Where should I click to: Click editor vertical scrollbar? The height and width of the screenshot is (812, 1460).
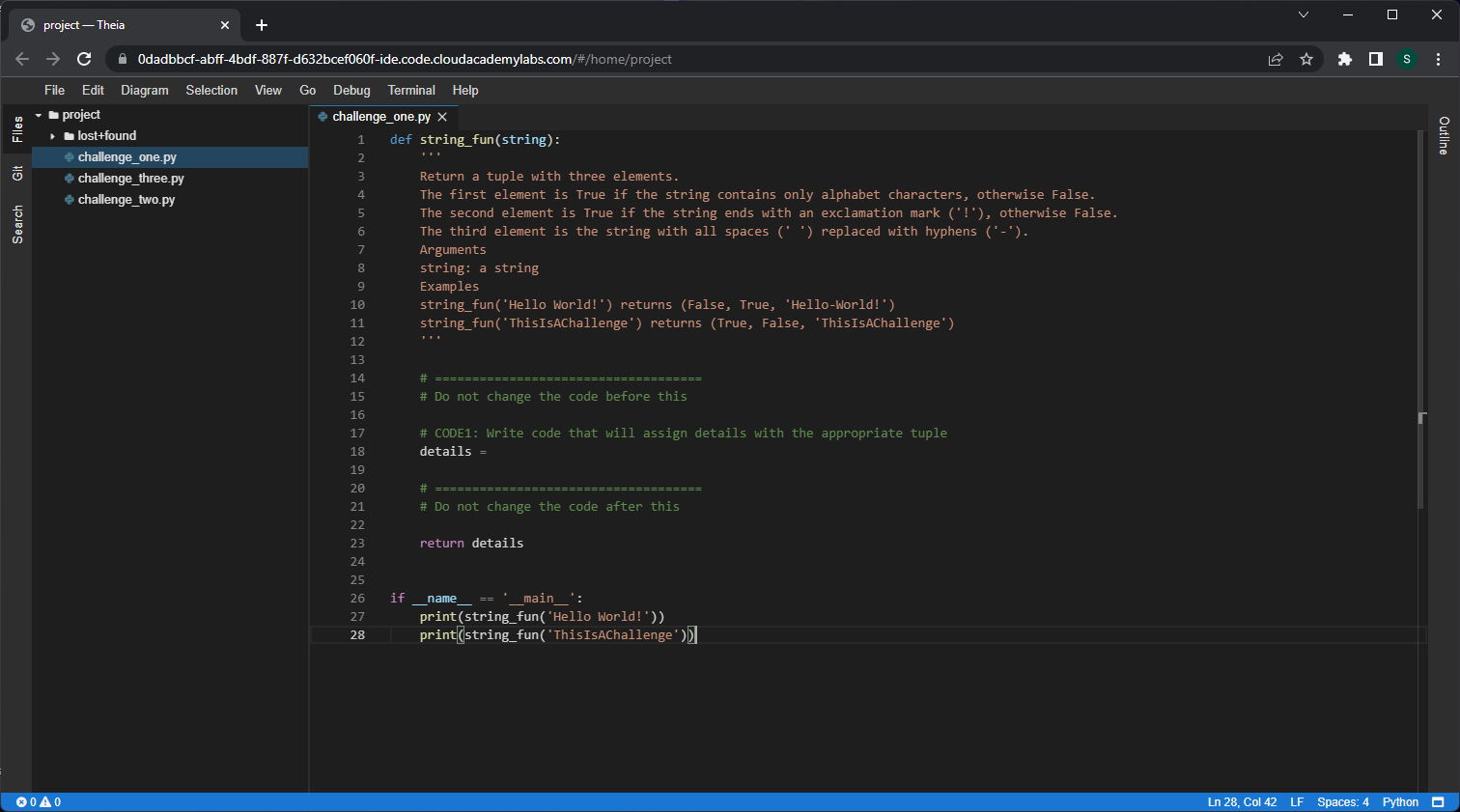click(1421, 319)
